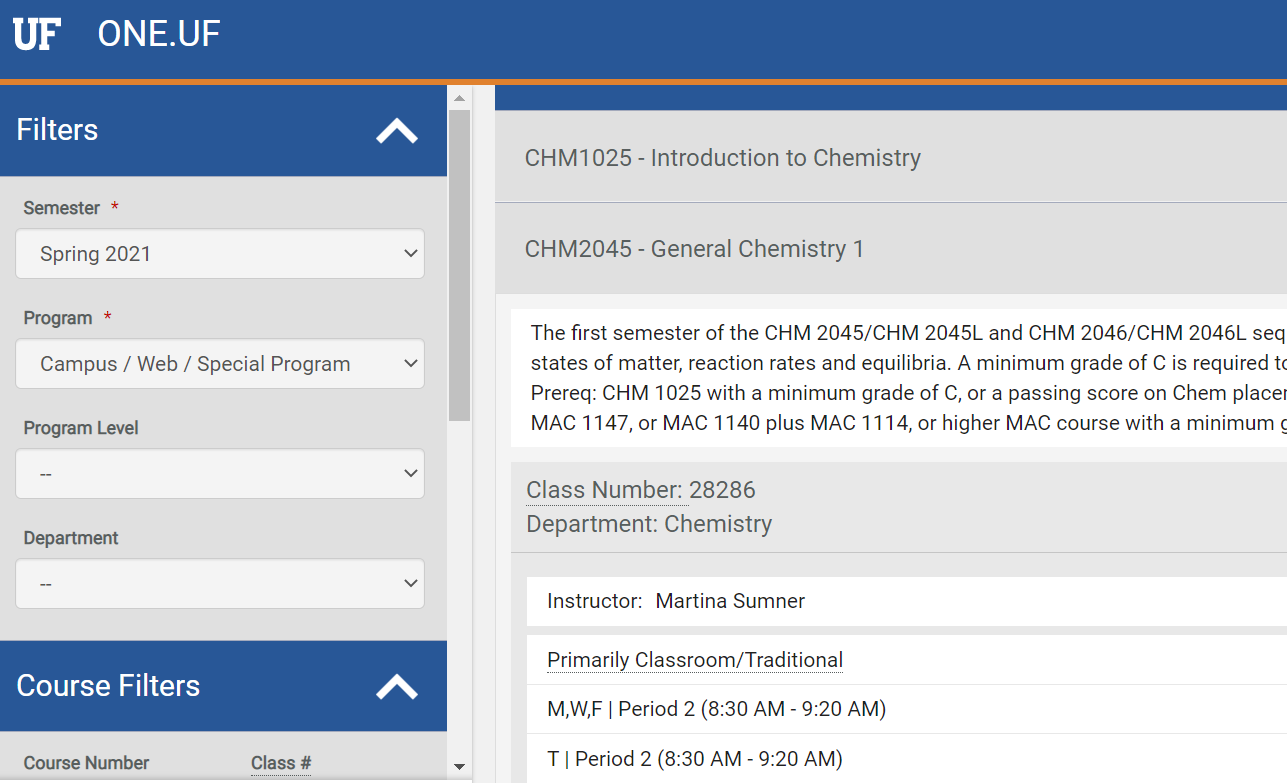Open the Program Level dropdown

point(220,474)
